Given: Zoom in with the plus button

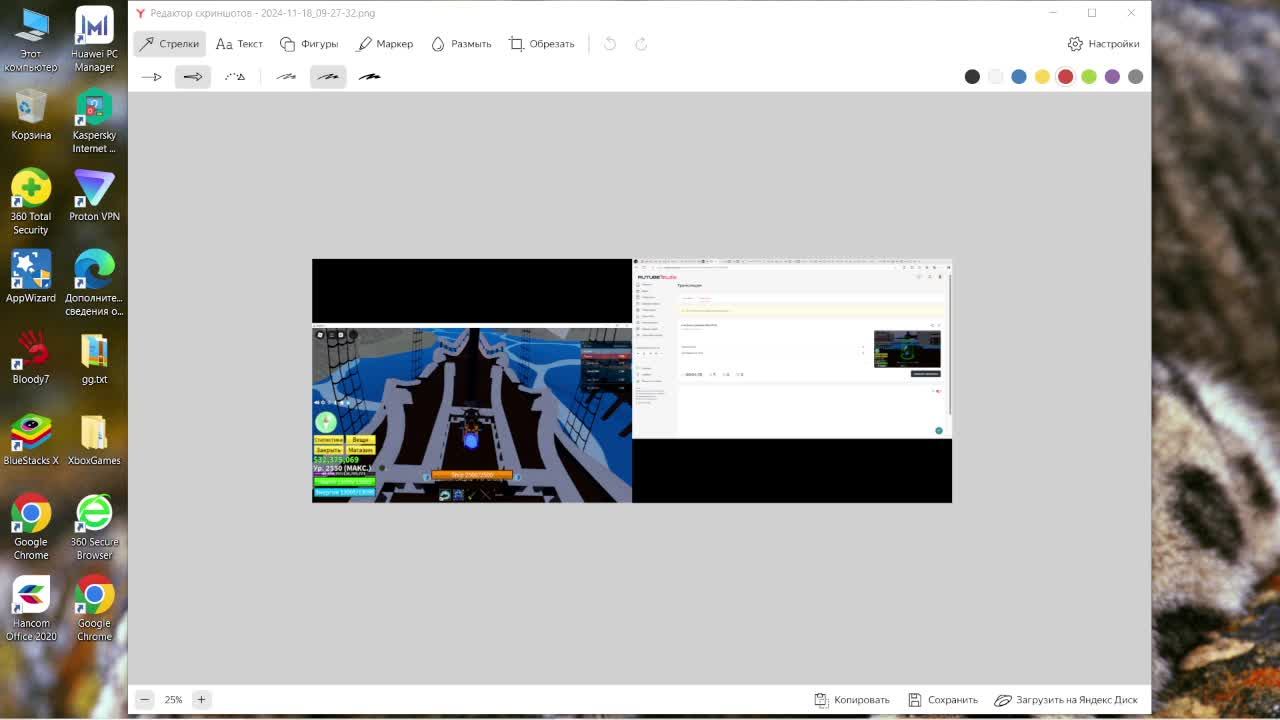Looking at the screenshot, I should coord(201,700).
